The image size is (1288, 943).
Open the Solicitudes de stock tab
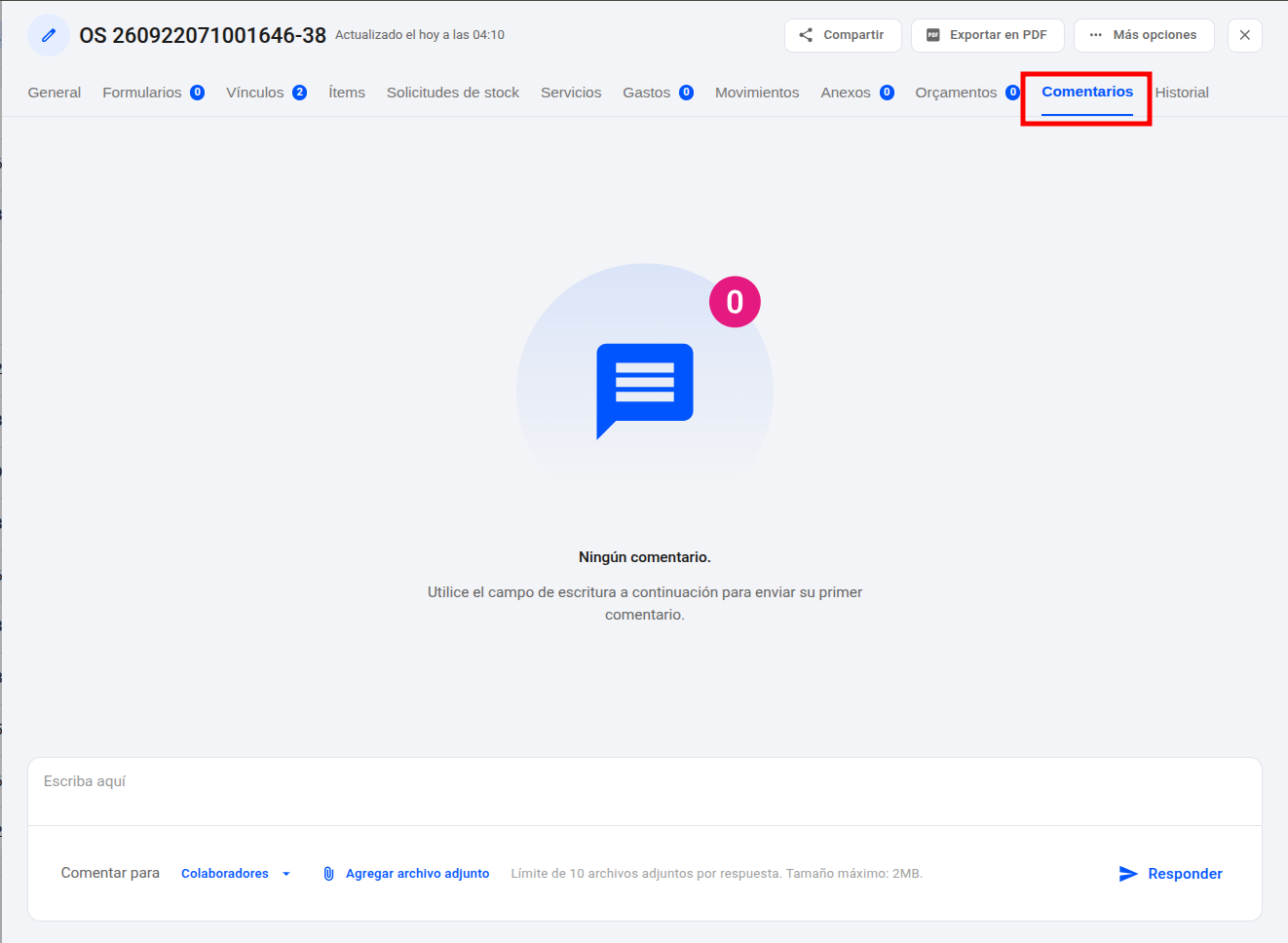coord(453,93)
